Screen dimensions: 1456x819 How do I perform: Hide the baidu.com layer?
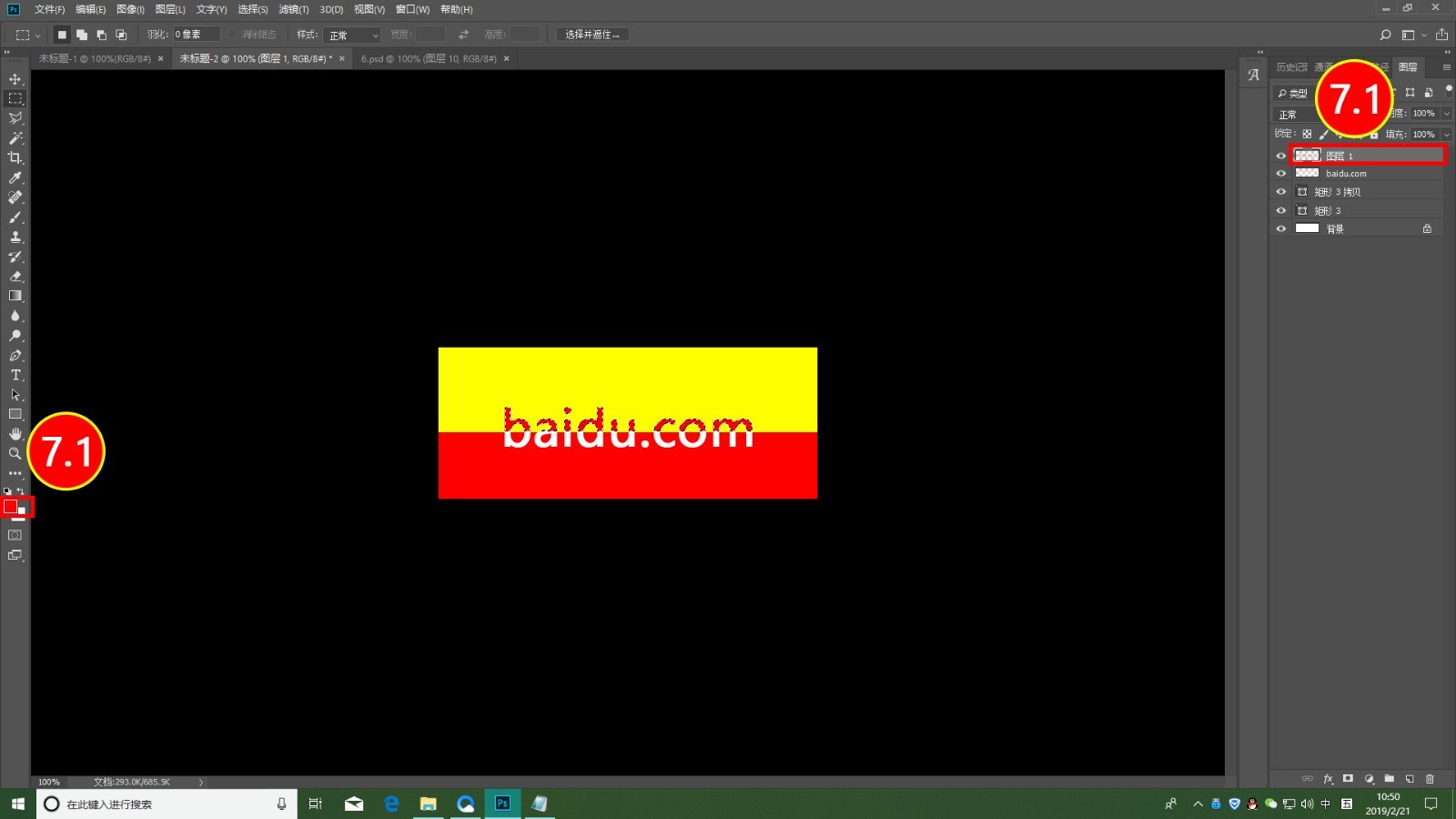point(1281,173)
